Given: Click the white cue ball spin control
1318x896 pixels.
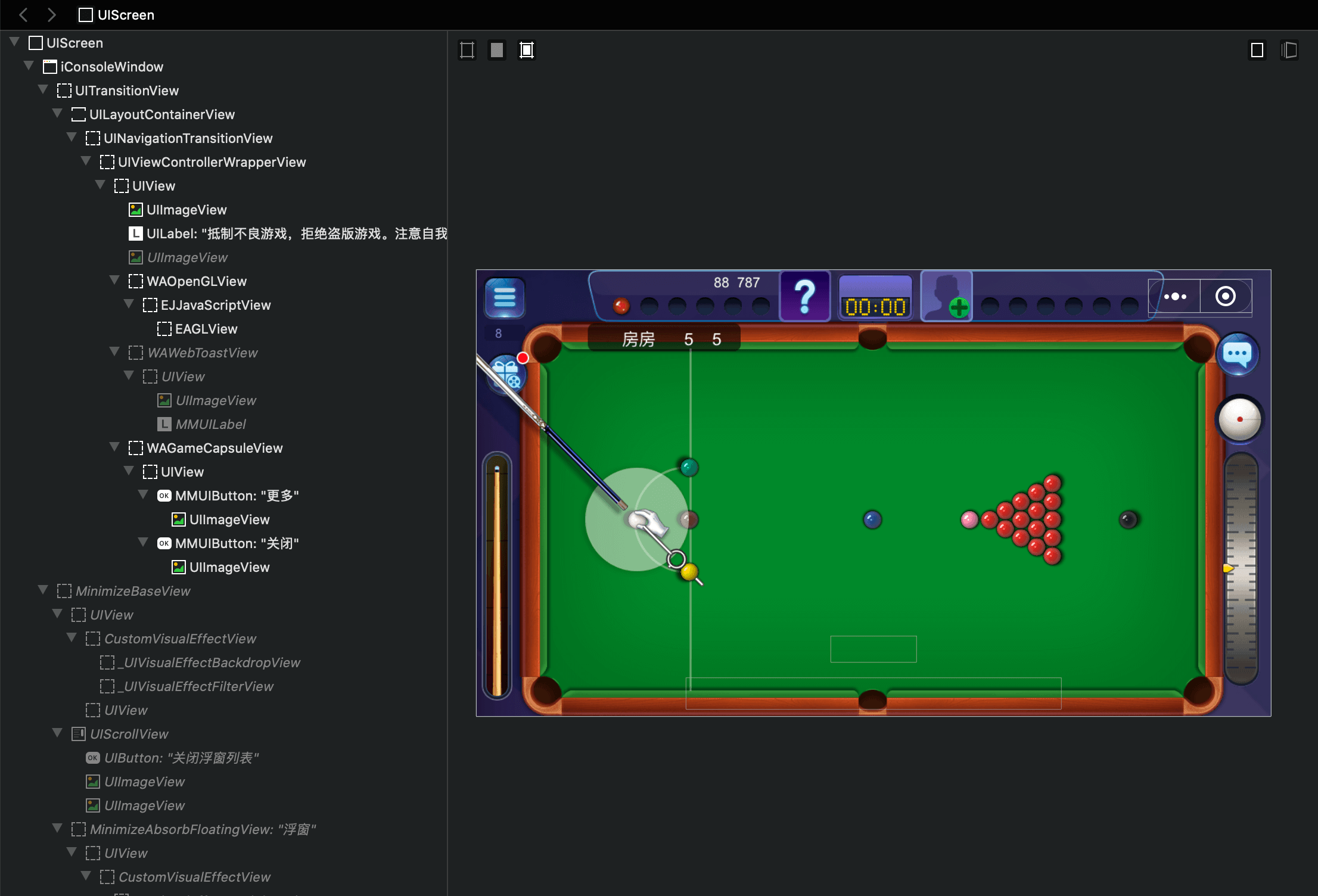Looking at the screenshot, I should [1239, 419].
